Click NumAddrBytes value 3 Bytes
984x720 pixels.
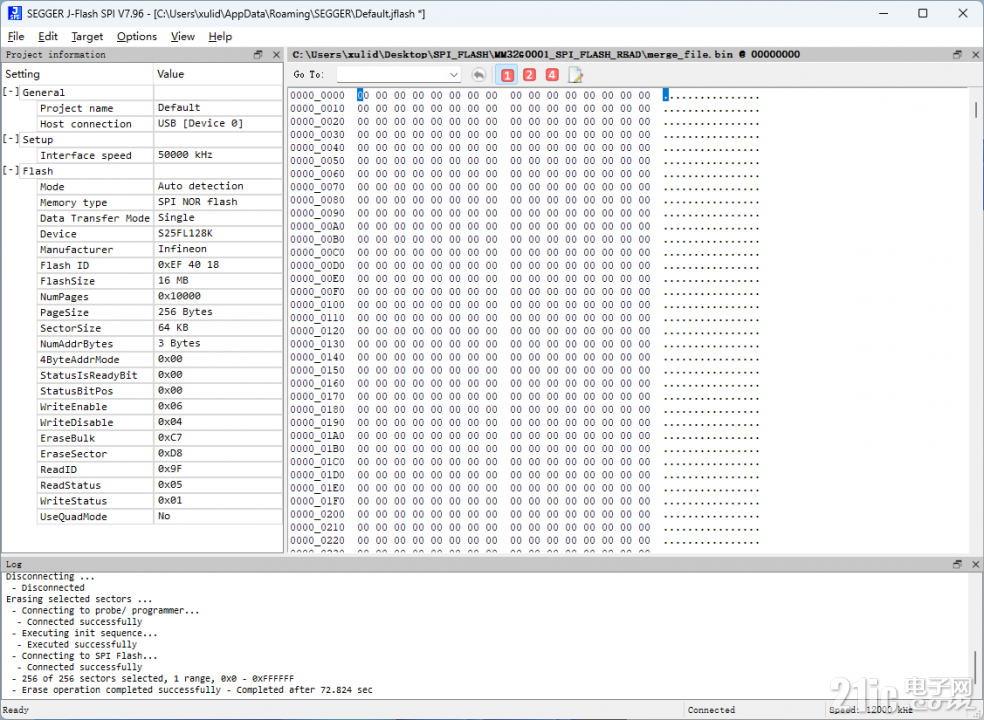(x=179, y=343)
